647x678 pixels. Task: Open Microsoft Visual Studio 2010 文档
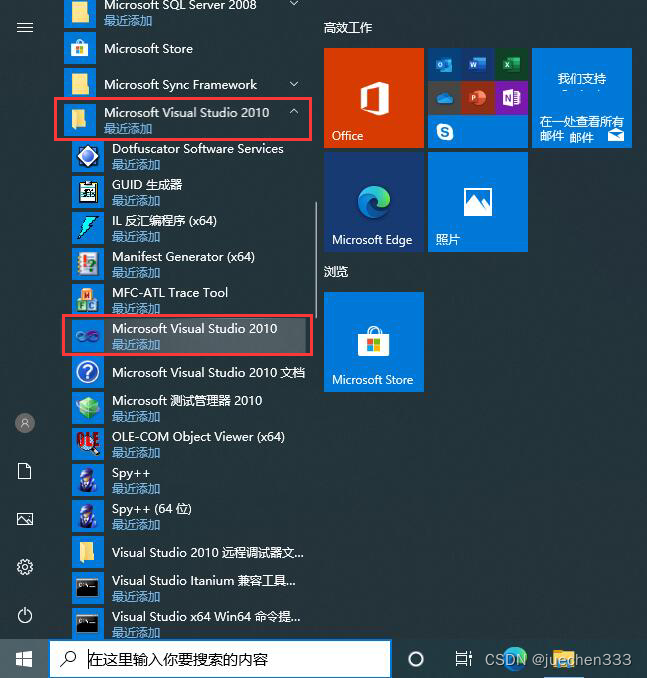(x=190, y=372)
